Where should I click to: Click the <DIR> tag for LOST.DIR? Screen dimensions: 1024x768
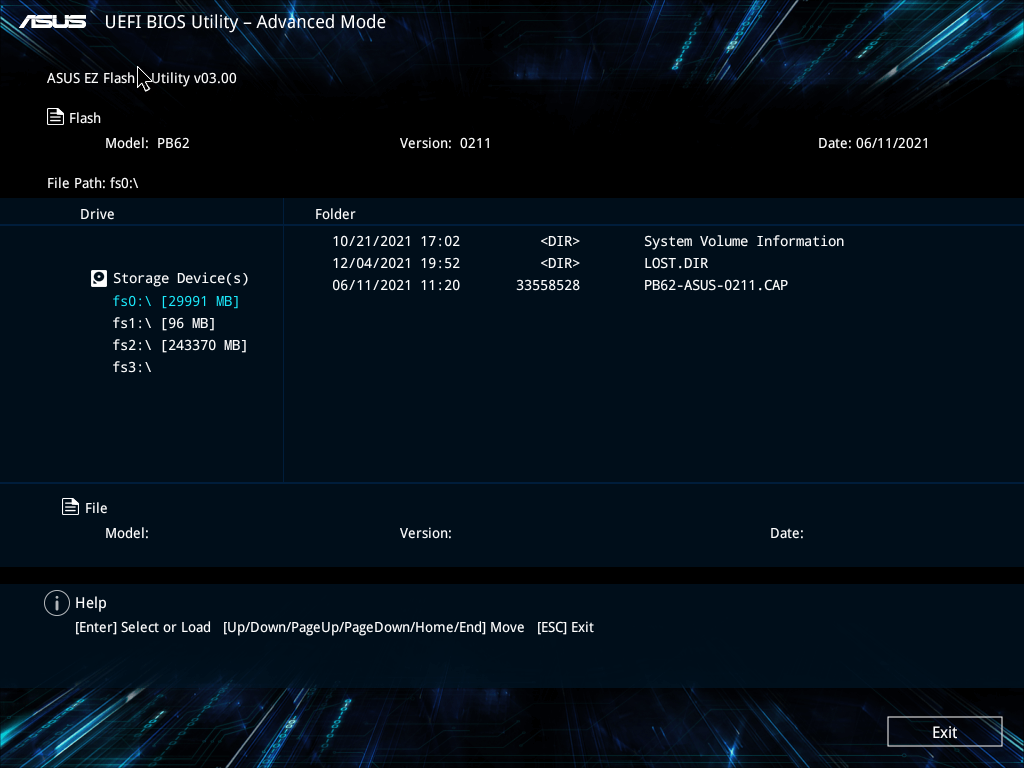coord(560,263)
